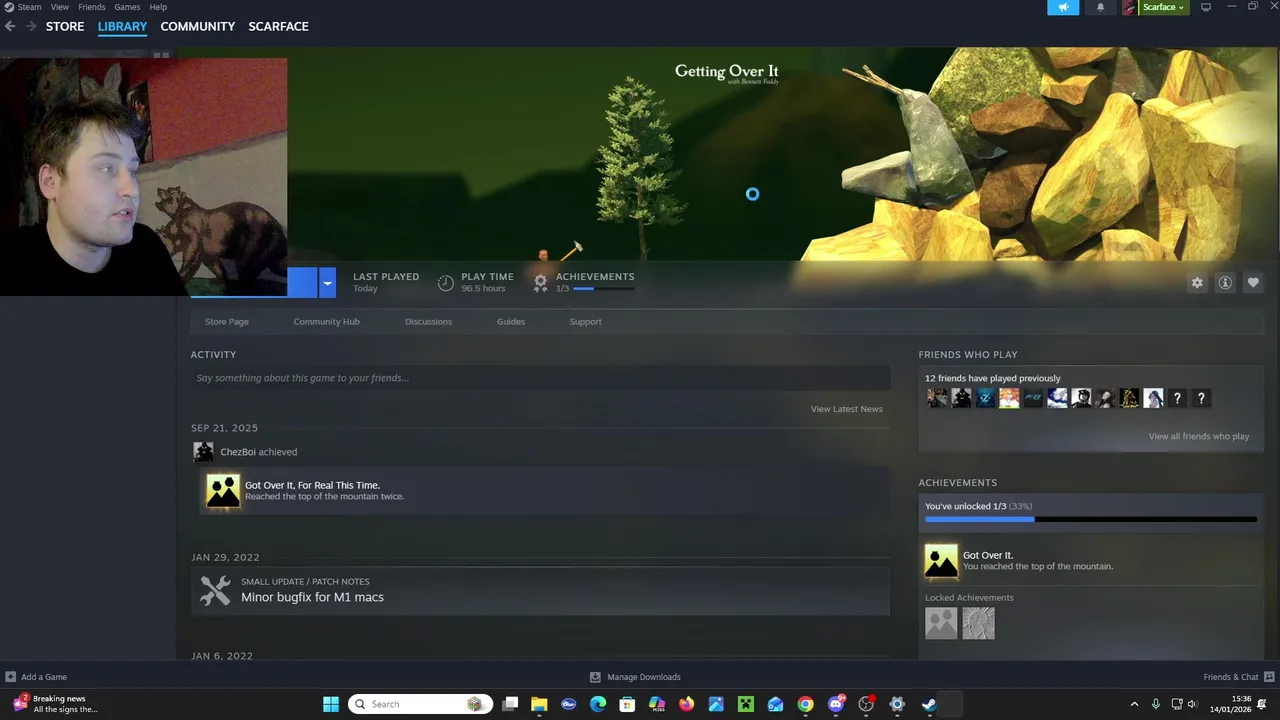Click View all friends who play

[x=1199, y=436]
